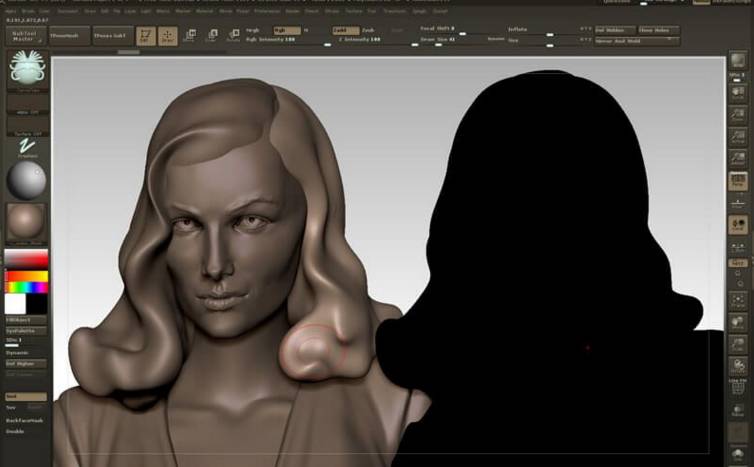The width and height of the screenshot is (754, 467).
Task: Toggle the PolyF wireframe icon on right shelf
Action: [x=738, y=387]
